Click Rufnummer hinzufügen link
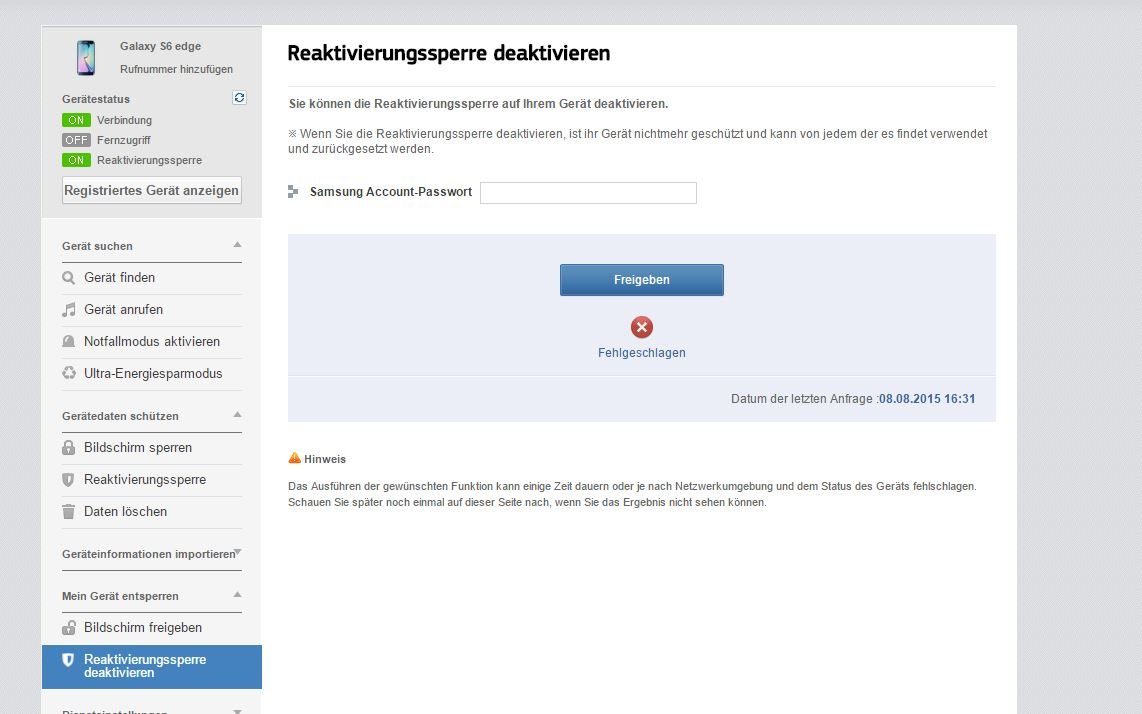The image size is (1142, 714). pos(176,69)
